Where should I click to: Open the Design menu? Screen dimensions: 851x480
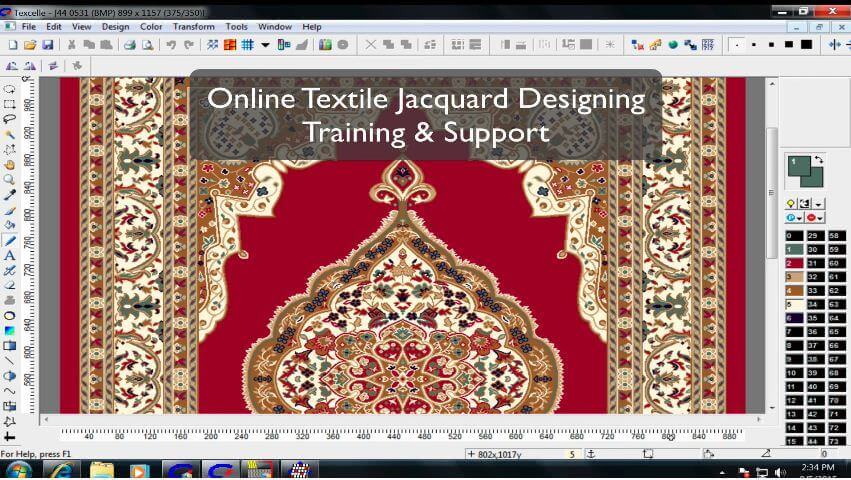115,27
